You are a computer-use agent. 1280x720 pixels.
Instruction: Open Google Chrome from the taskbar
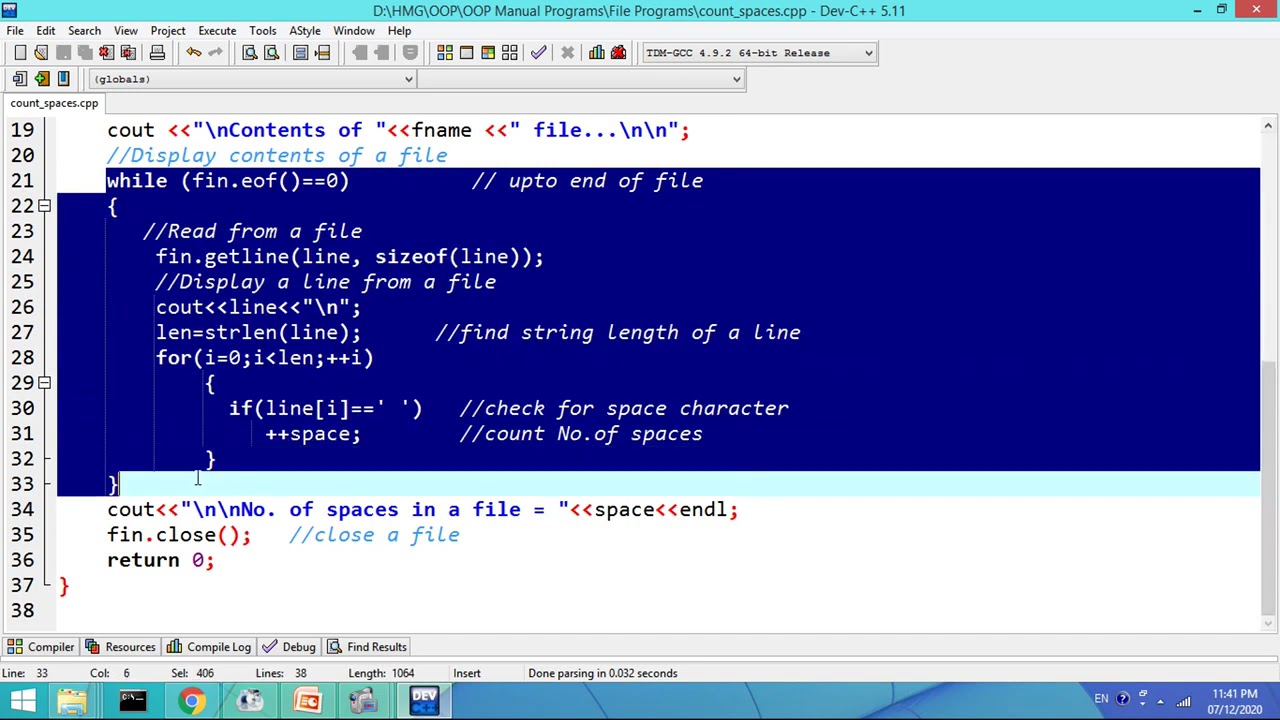pos(191,700)
